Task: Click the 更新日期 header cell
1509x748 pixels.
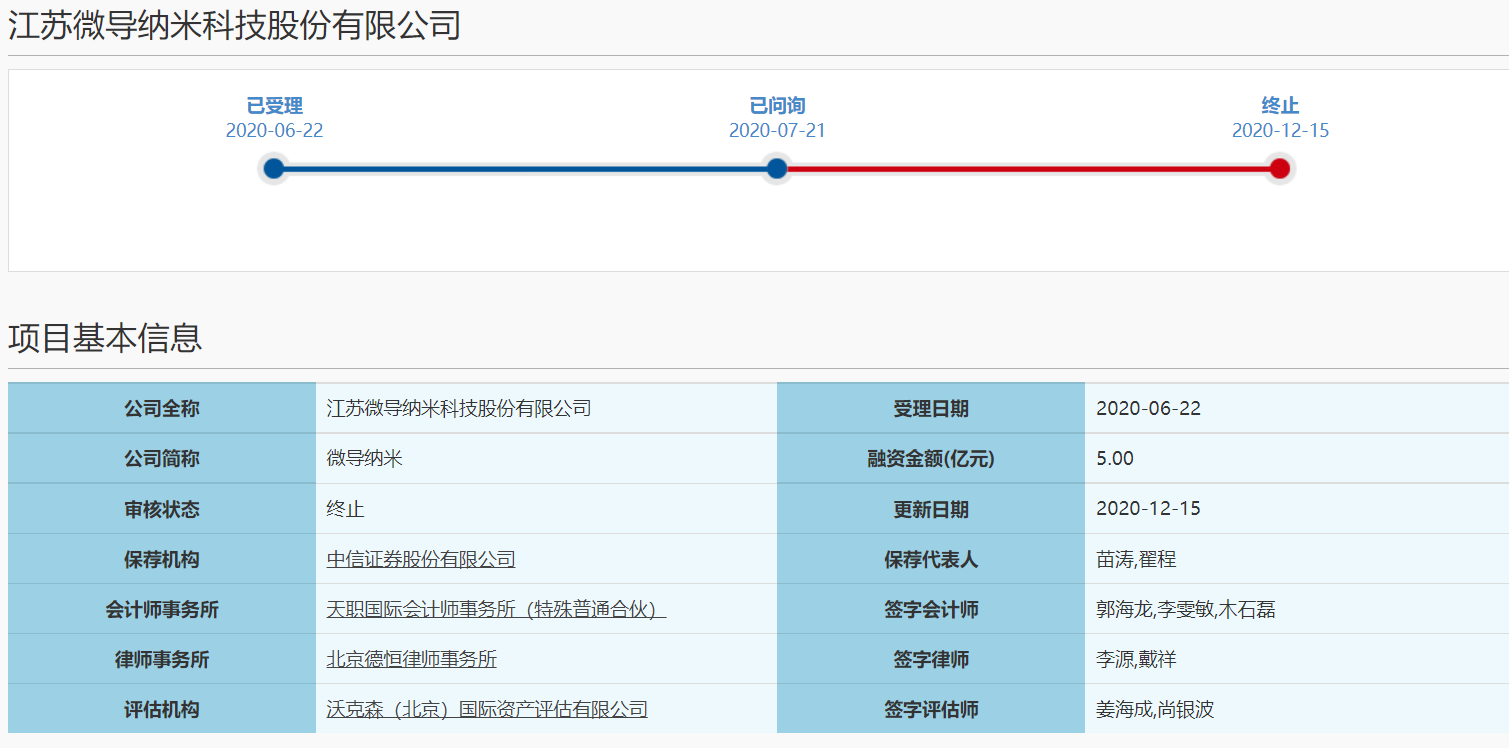Action: [931, 509]
